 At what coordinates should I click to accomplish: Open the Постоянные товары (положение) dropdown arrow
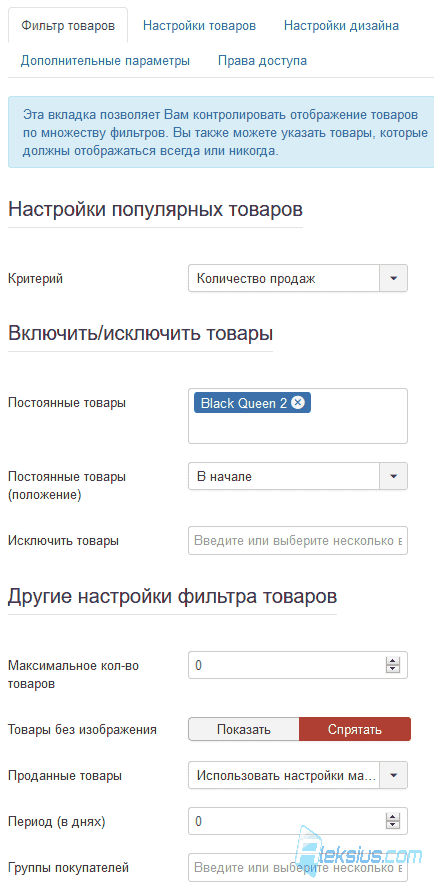coord(394,476)
